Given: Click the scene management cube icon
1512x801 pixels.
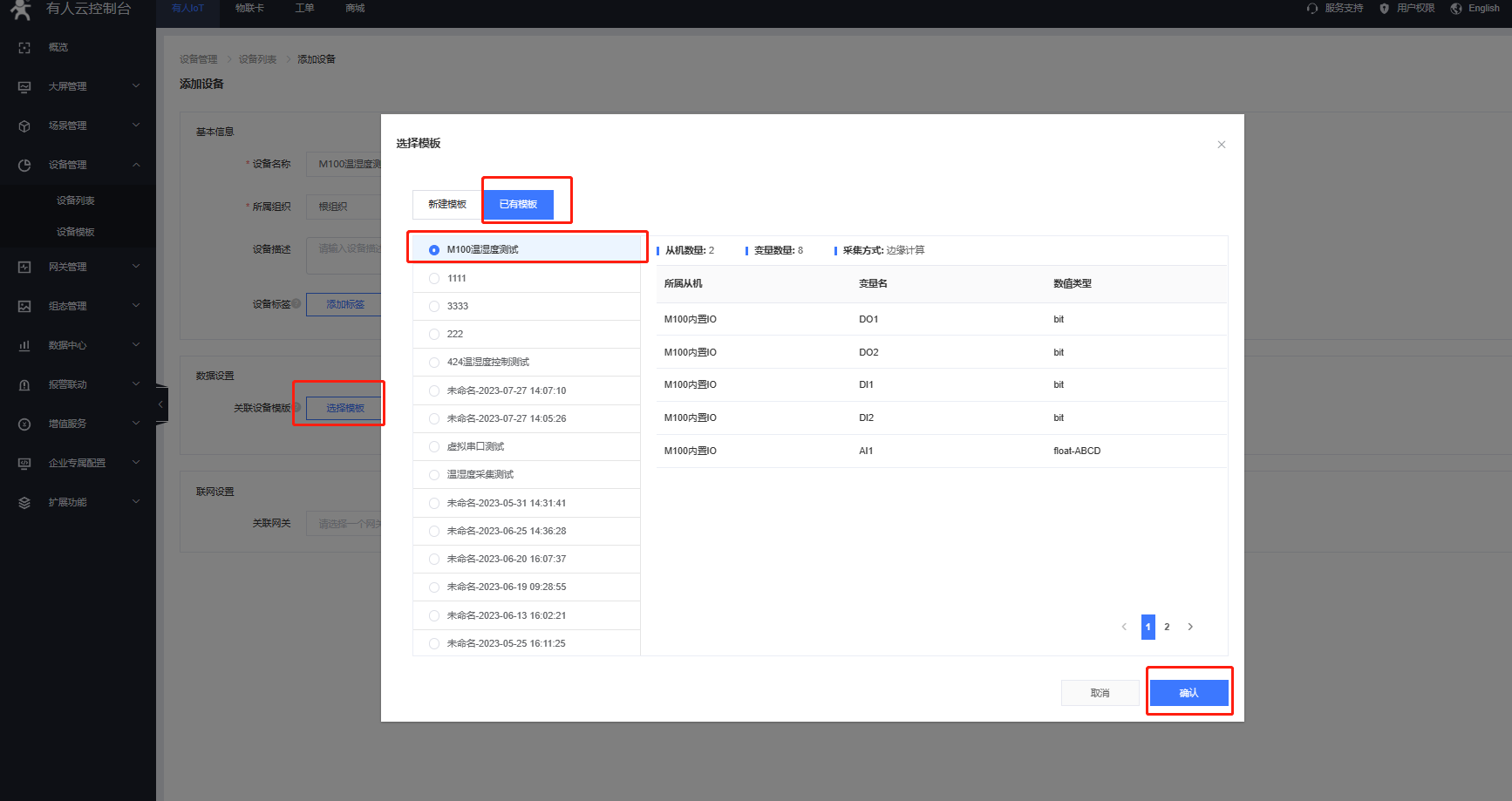Looking at the screenshot, I should pos(24,126).
